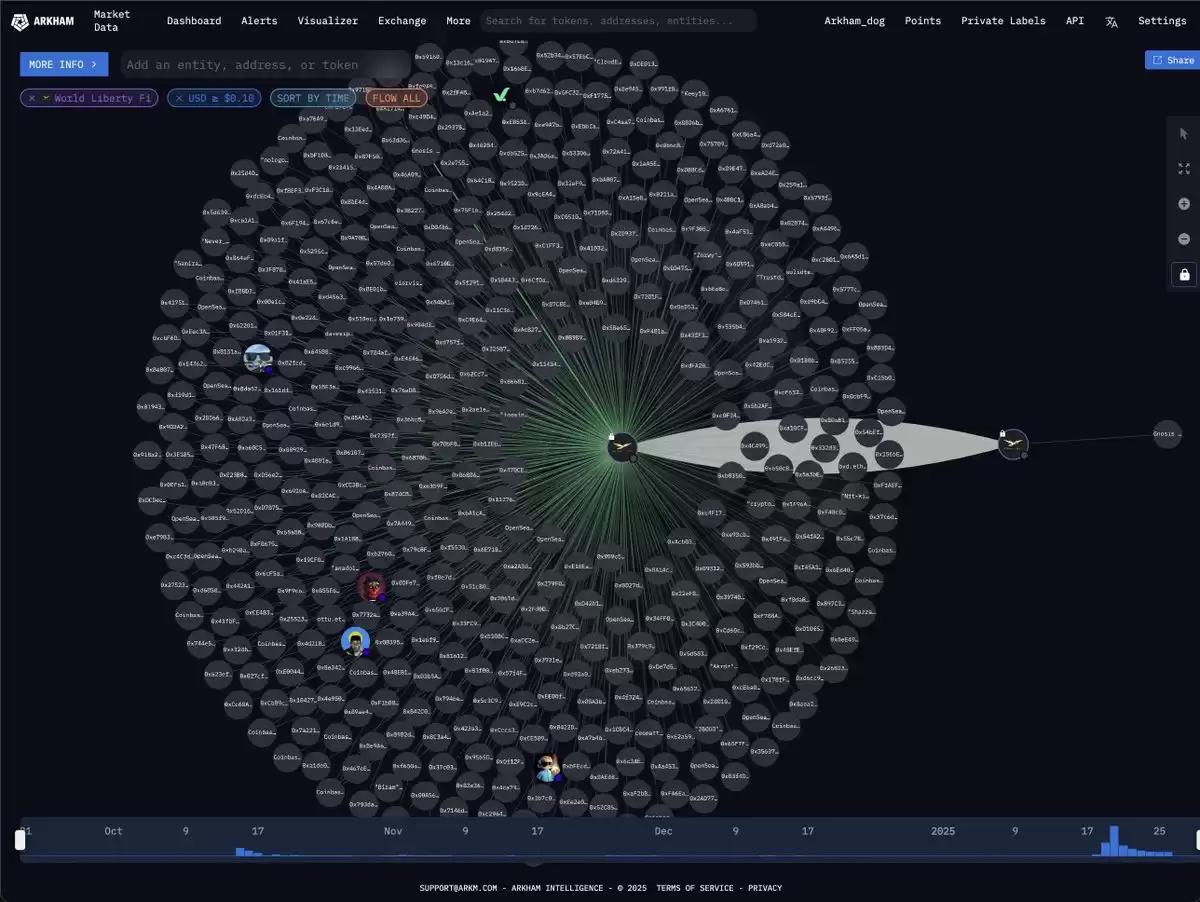Click the goggles avatar node near 0x8151
Screen dimensions: 1200x902
[258, 358]
